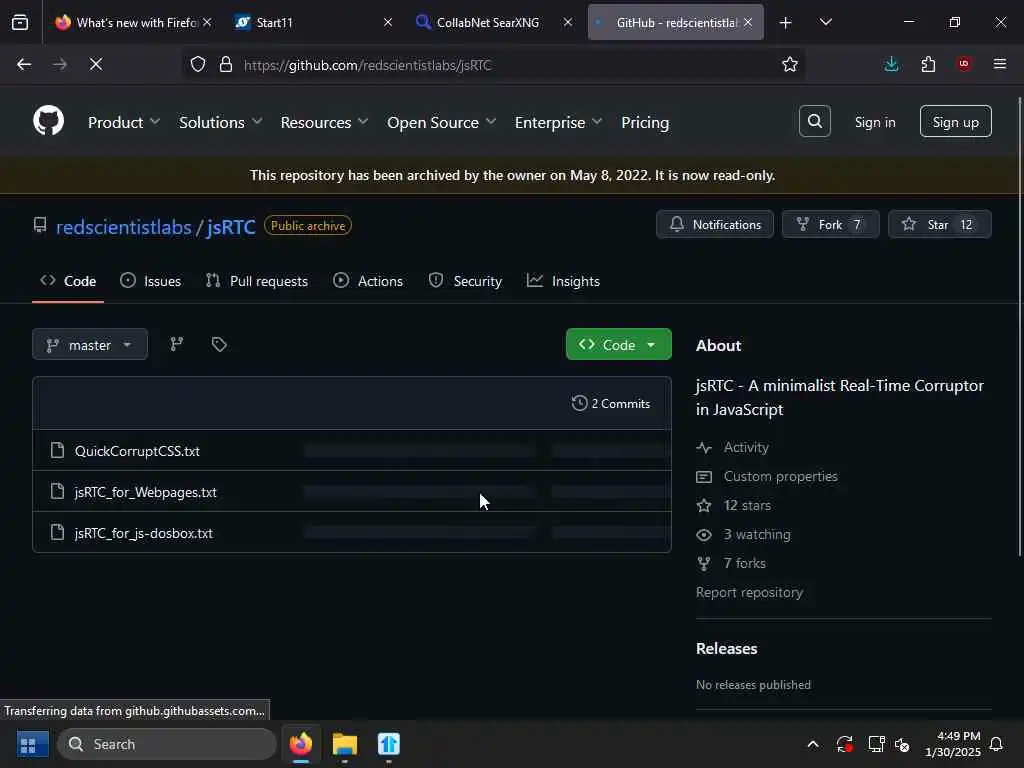Click the Sign in link
The height and width of the screenshot is (768, 1024).
(x=874, y=122)
